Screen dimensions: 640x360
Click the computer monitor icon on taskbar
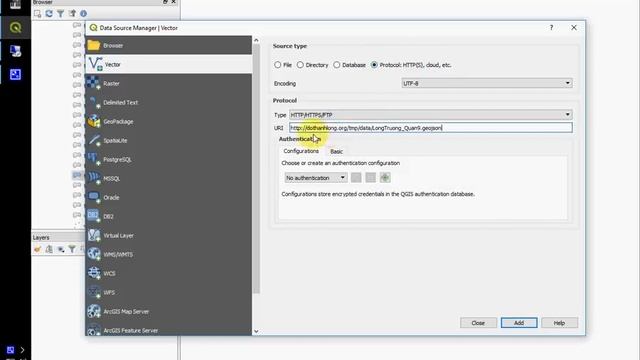16,51
